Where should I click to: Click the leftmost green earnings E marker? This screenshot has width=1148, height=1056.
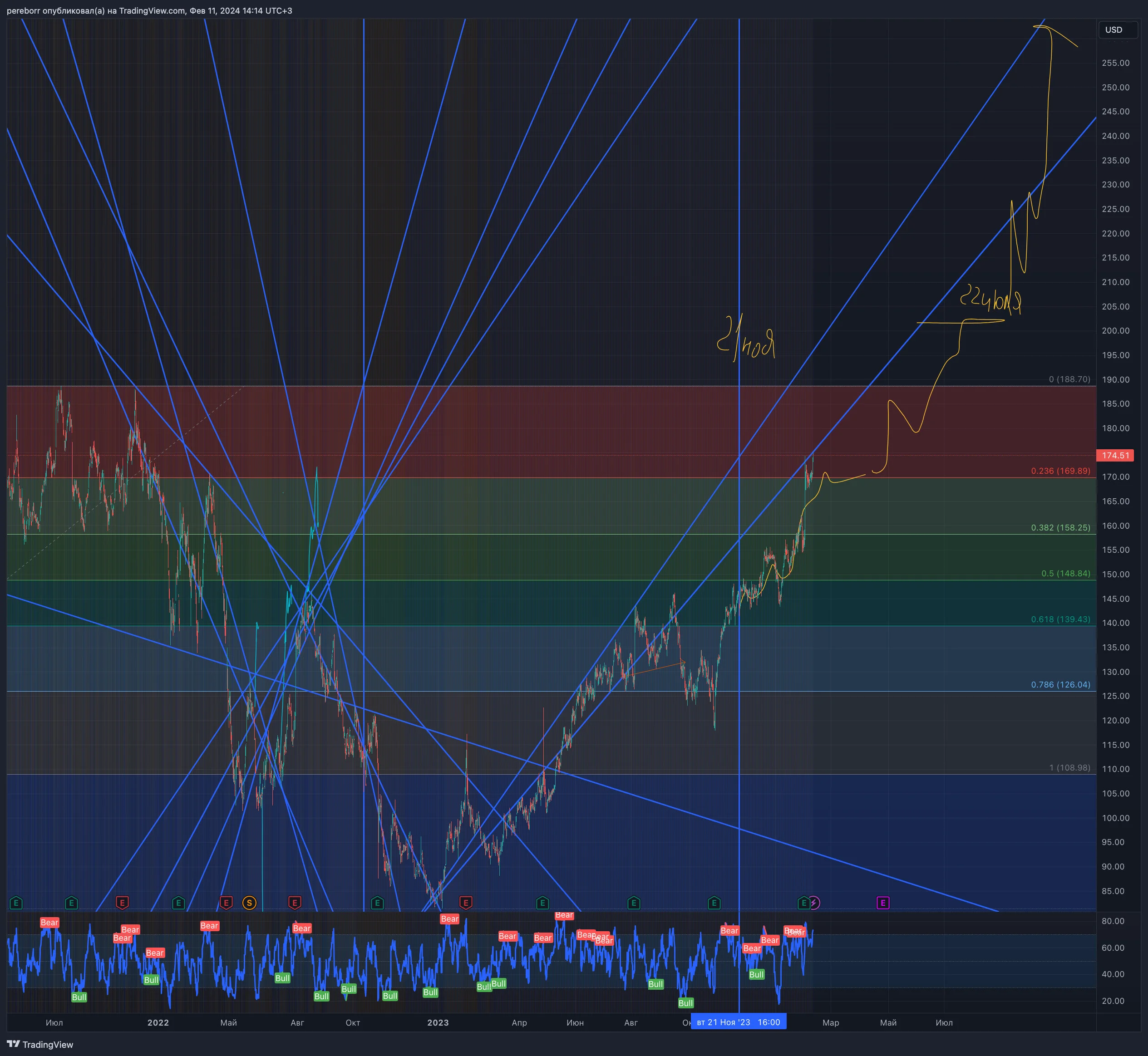(x=16, y=903)
